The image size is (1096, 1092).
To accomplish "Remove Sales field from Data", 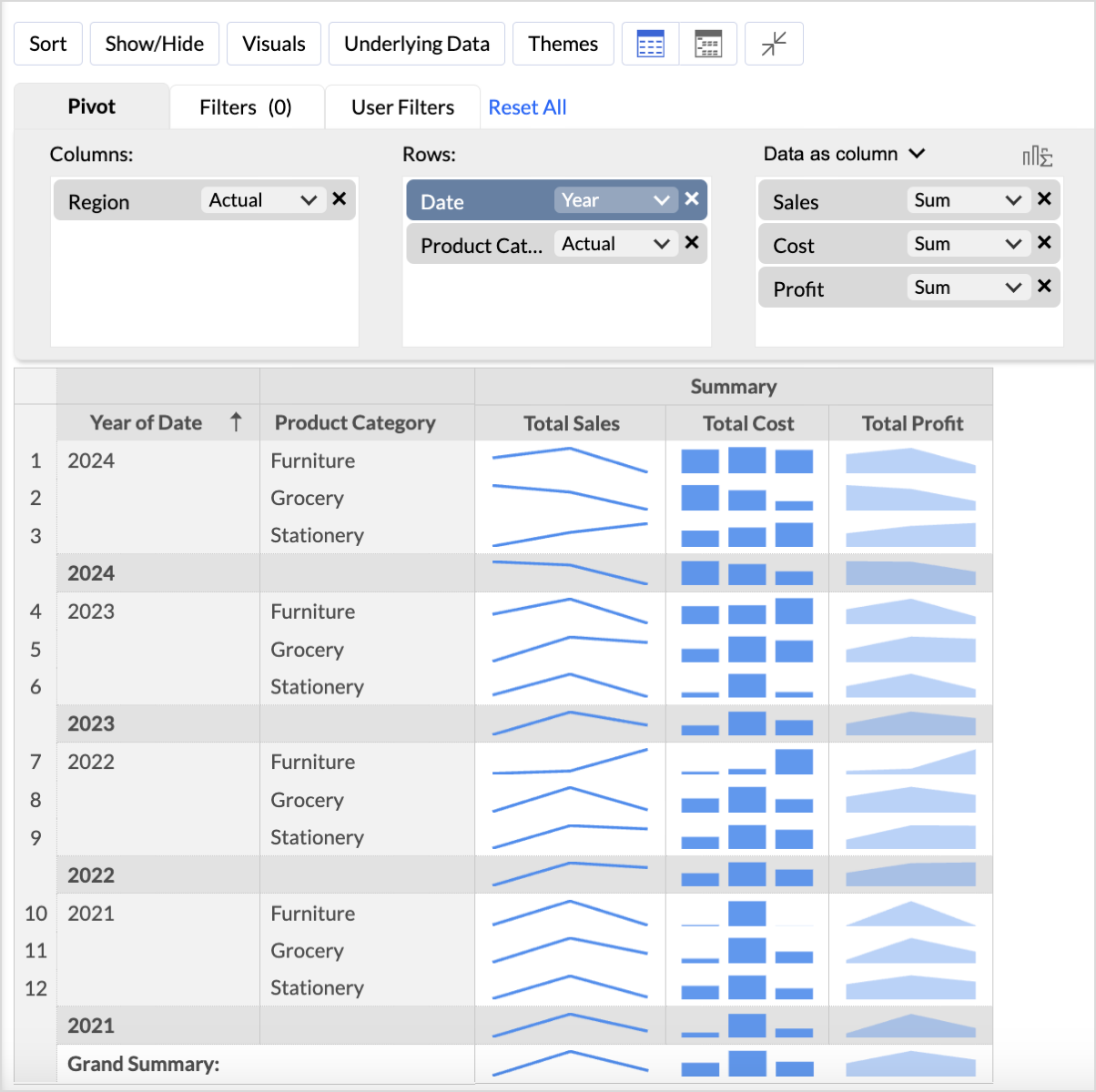I will [1044, 199].
